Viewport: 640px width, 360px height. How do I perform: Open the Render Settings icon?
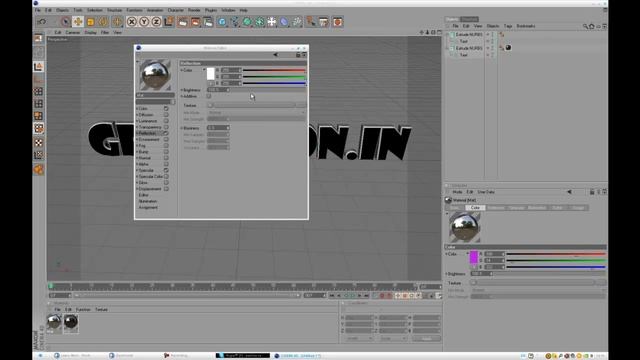click(x=208, y=22)
